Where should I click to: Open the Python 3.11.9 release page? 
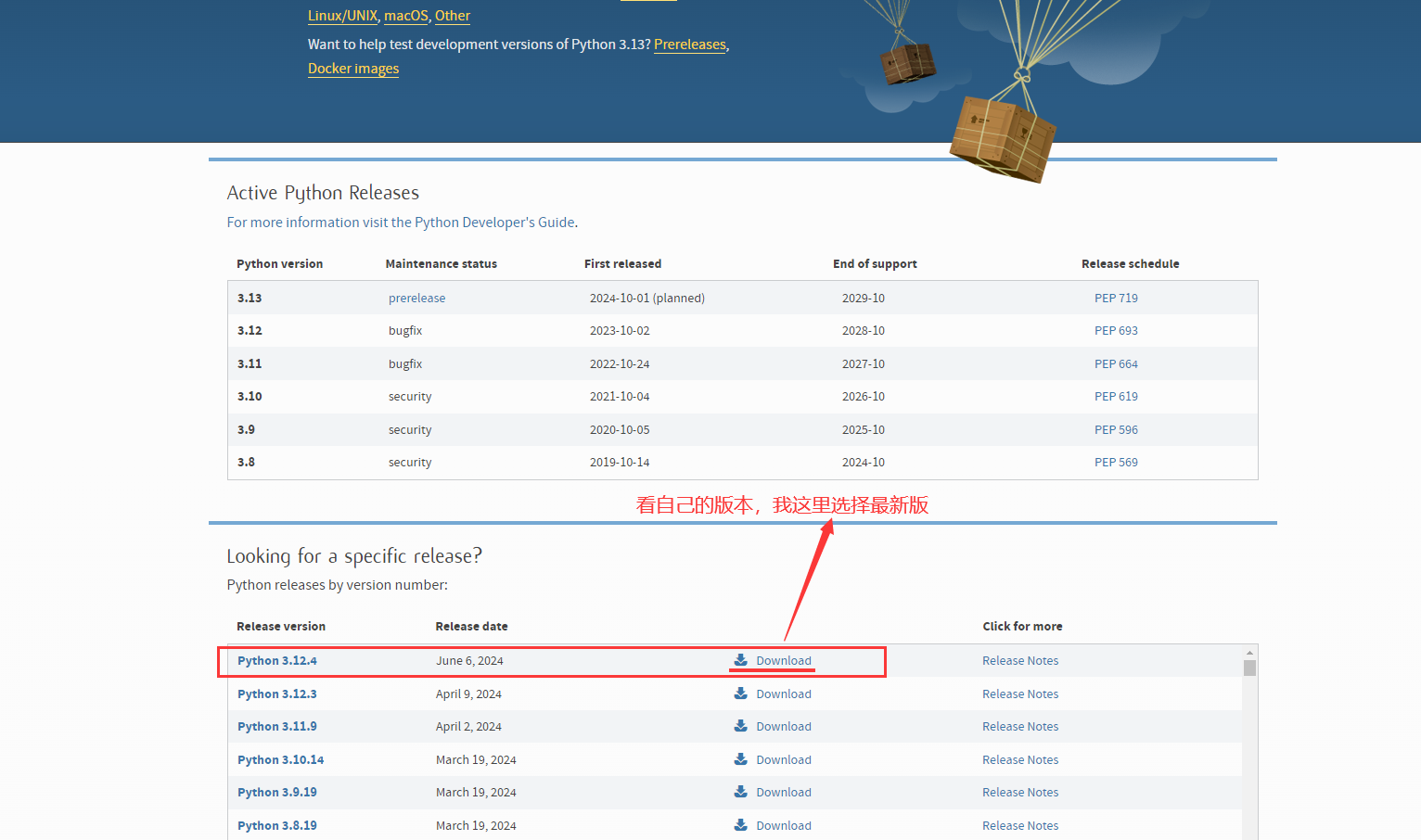pyautogui.click(x=277, y=726)
